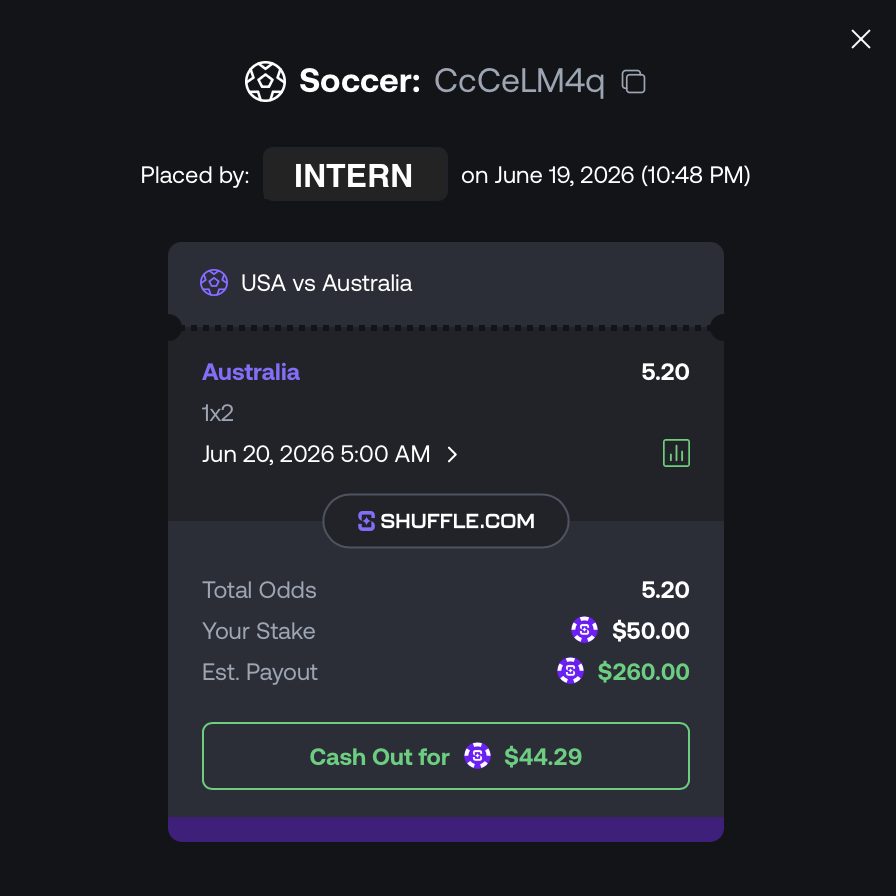Viewport: 896px width, 896px height.
Task: Click the Shuffle chip icon beside stake
Action: coord(584,630)
